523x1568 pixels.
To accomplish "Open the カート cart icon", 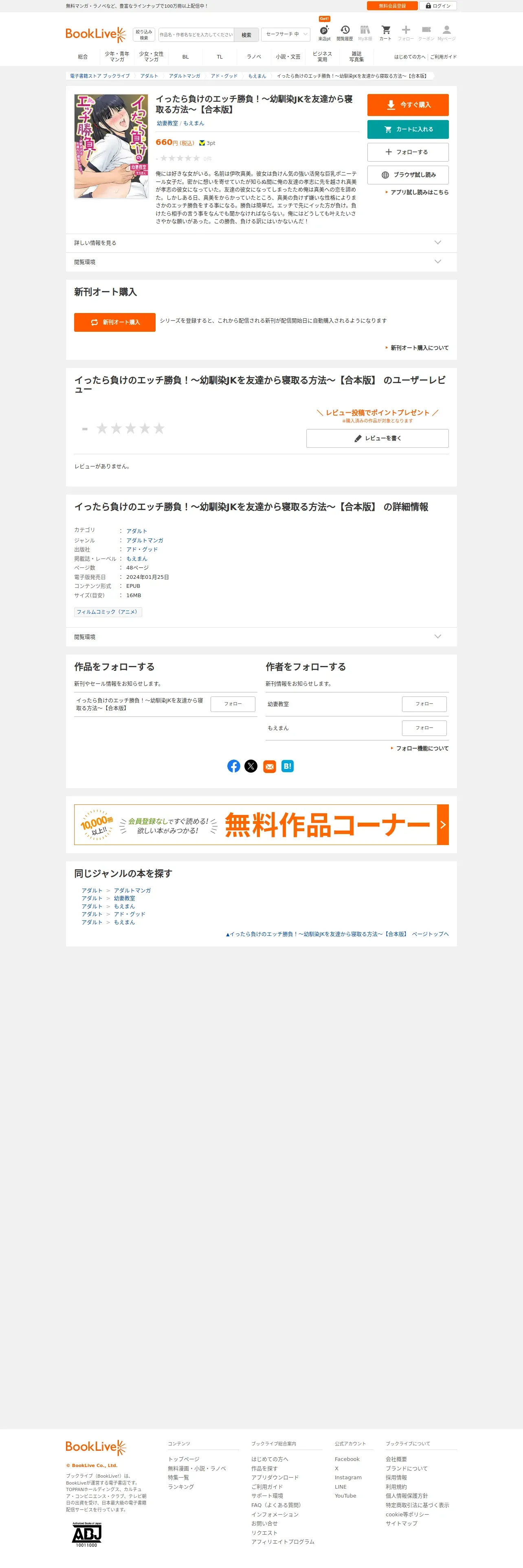I will click(385, 32).
